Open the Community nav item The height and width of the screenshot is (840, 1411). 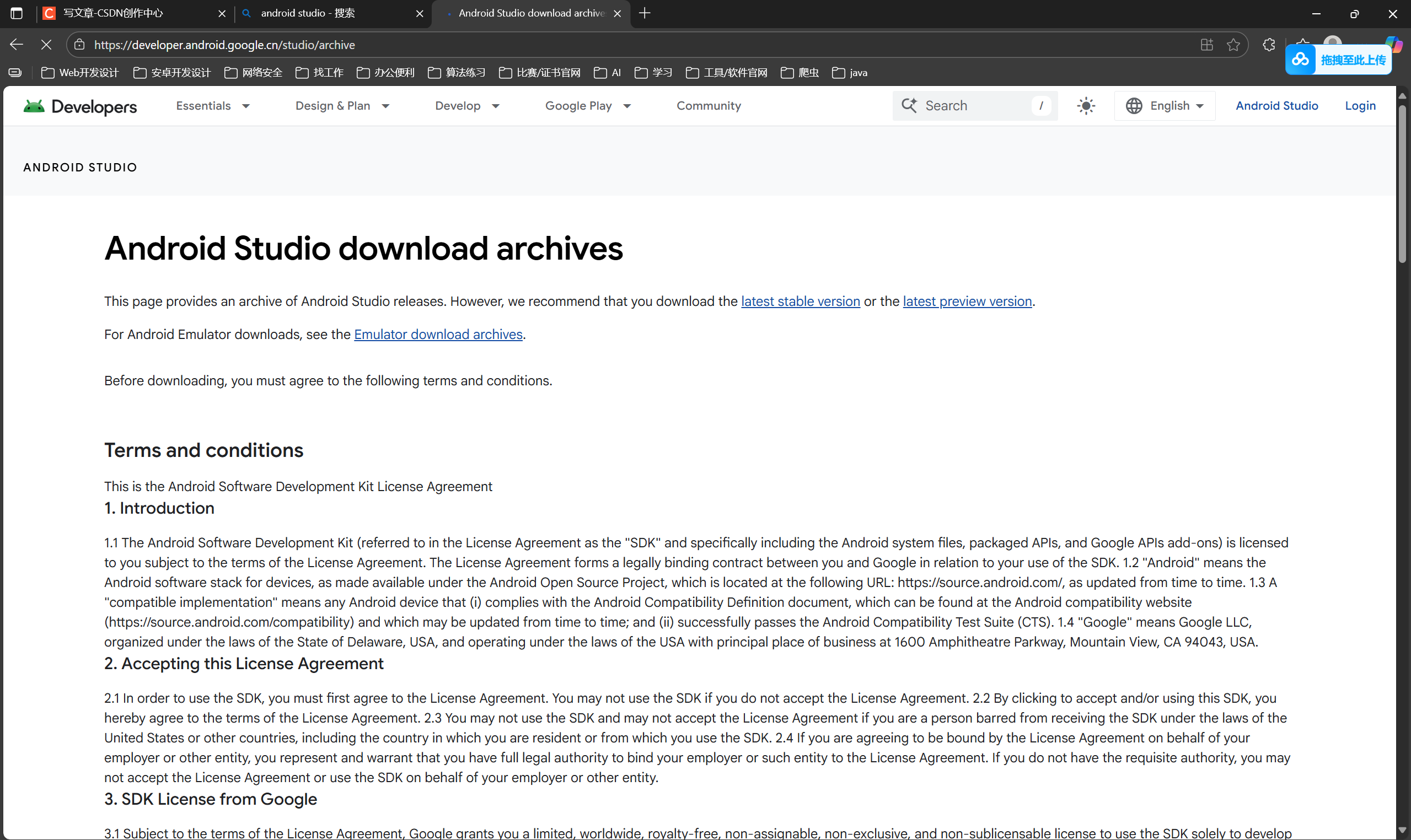[709, 106]
